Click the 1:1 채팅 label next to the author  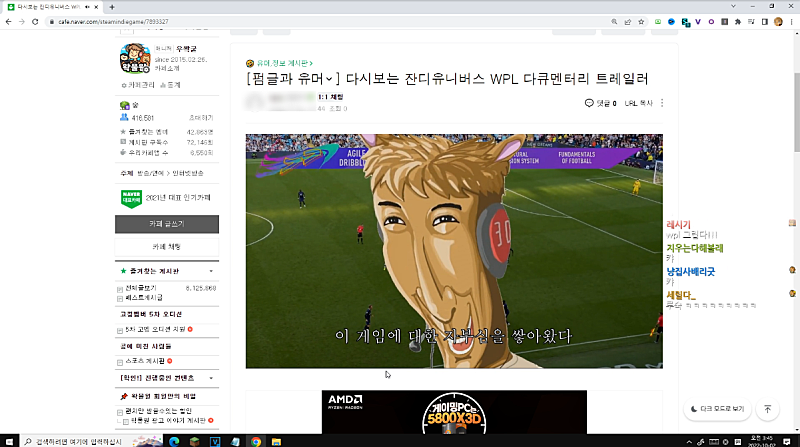pos(330,97)
